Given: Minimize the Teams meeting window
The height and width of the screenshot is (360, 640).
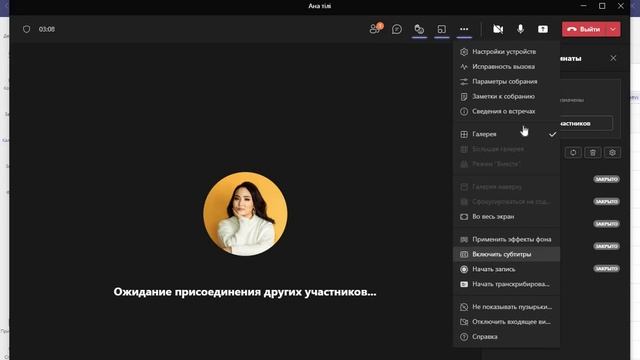Looking at the screenshot, I should pyautogui.click(x=583, y=6).
